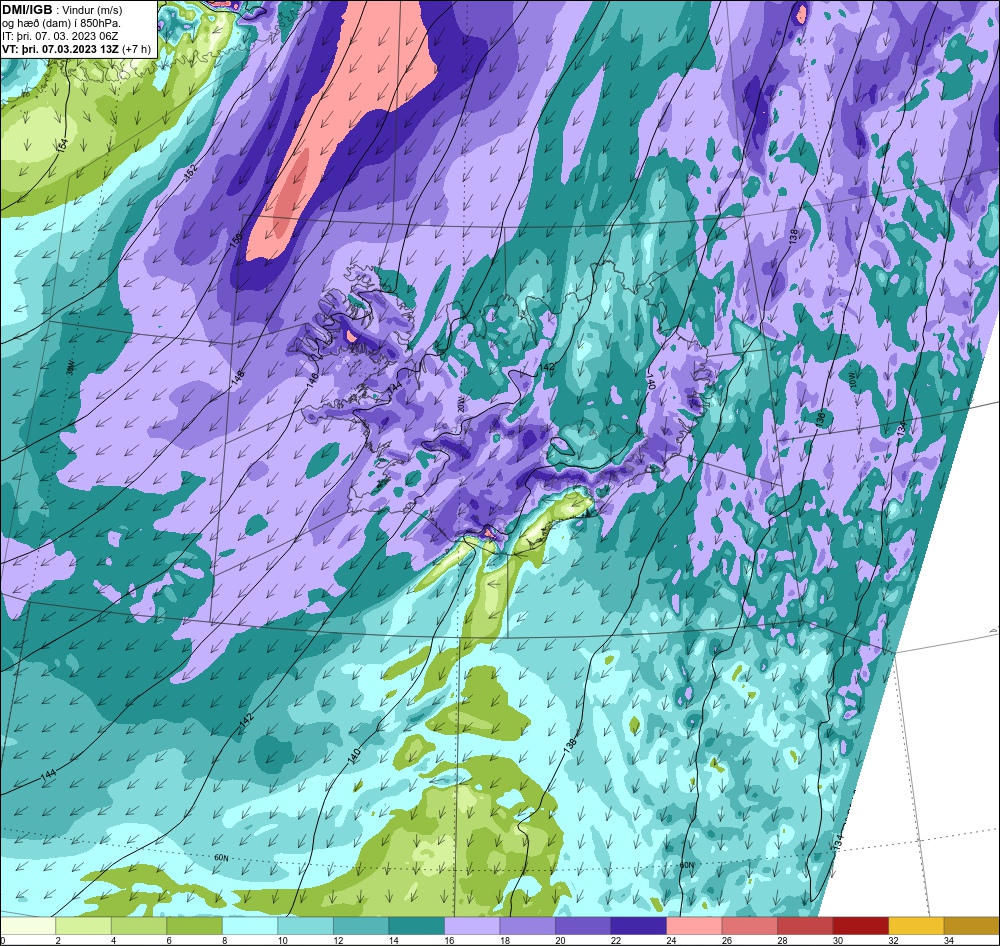The image size is (1000, 946).
Task: Select the yellow-orange 32–34 m/s legend swatch
Action: tap(916, 926)
